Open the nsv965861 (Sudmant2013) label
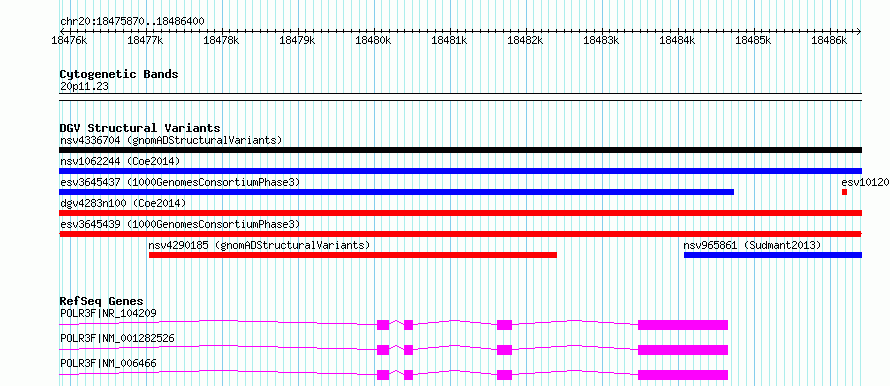Image resolution: width=890 pixels, height=386 pixels. pyautogui.click(x=752, y=245)
